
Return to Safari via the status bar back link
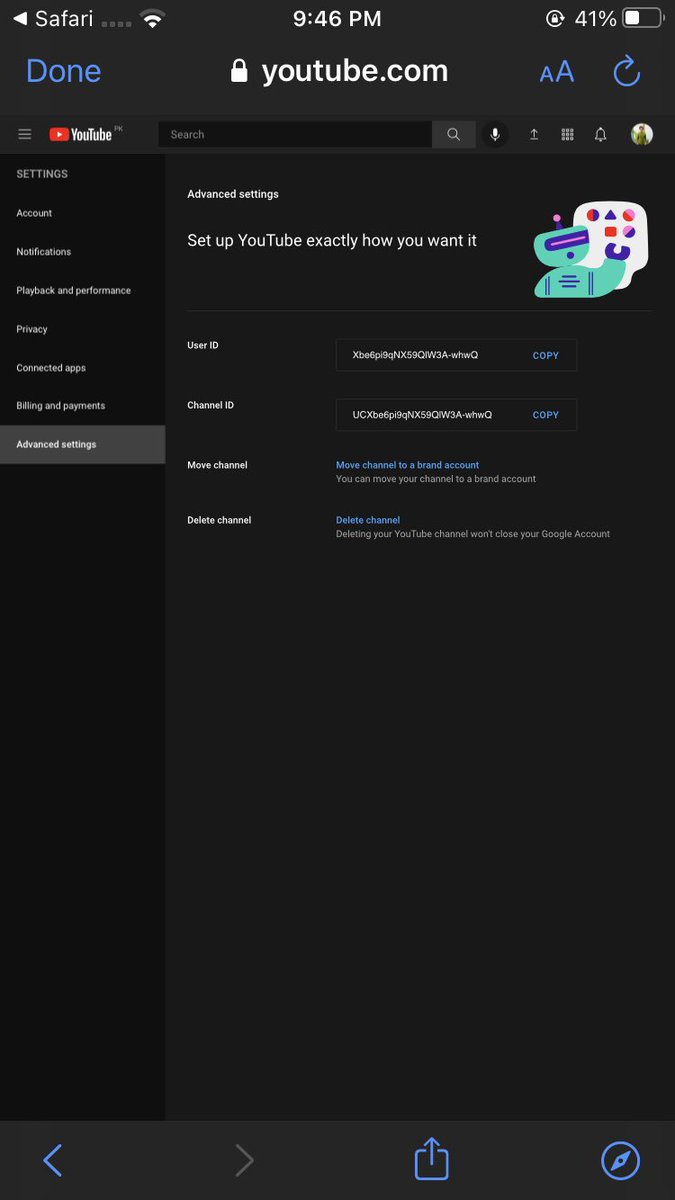tap(52, 18)
